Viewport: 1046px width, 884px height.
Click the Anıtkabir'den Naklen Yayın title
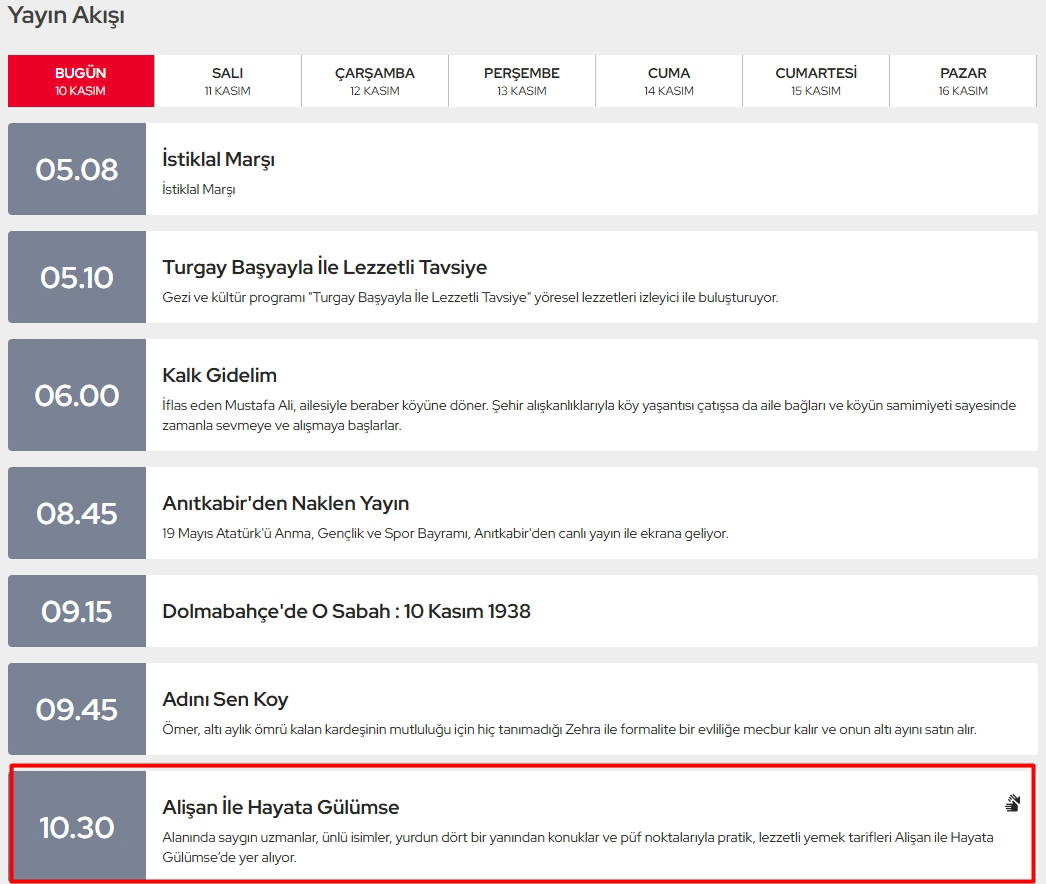(x=285, y=504)
